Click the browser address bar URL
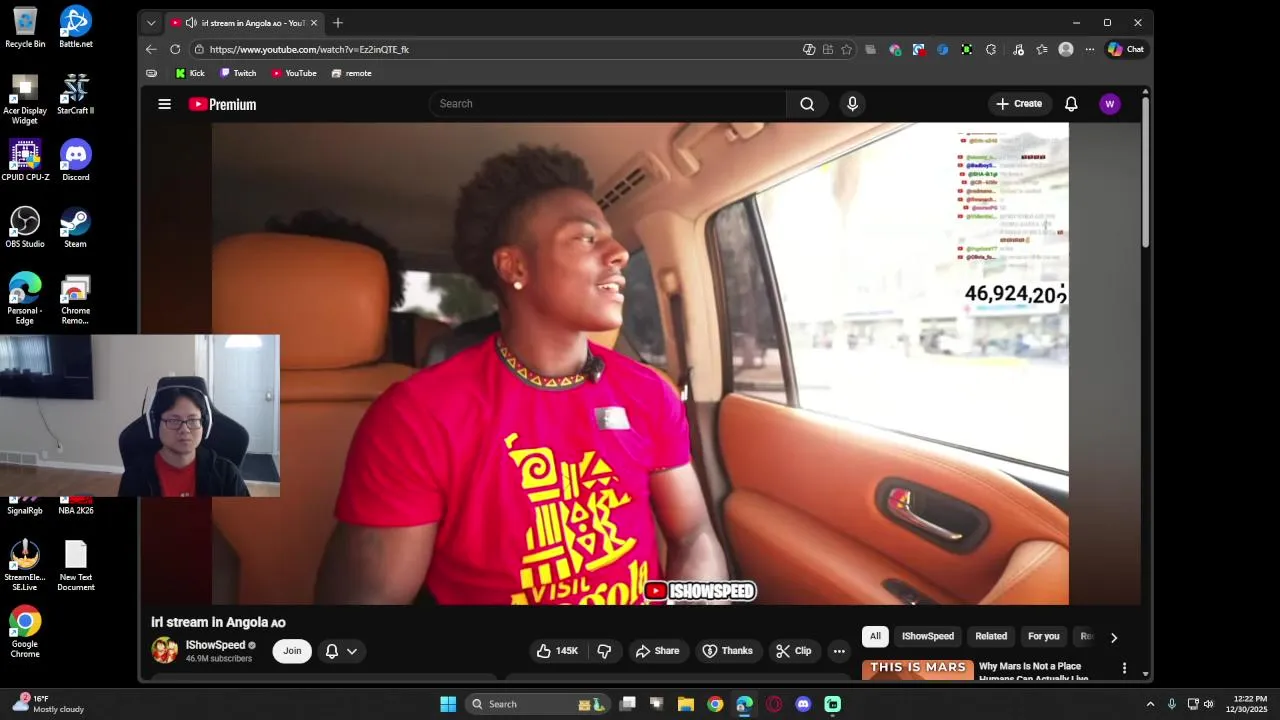This screenshot has height=720, width=1280. click(309, 49)
